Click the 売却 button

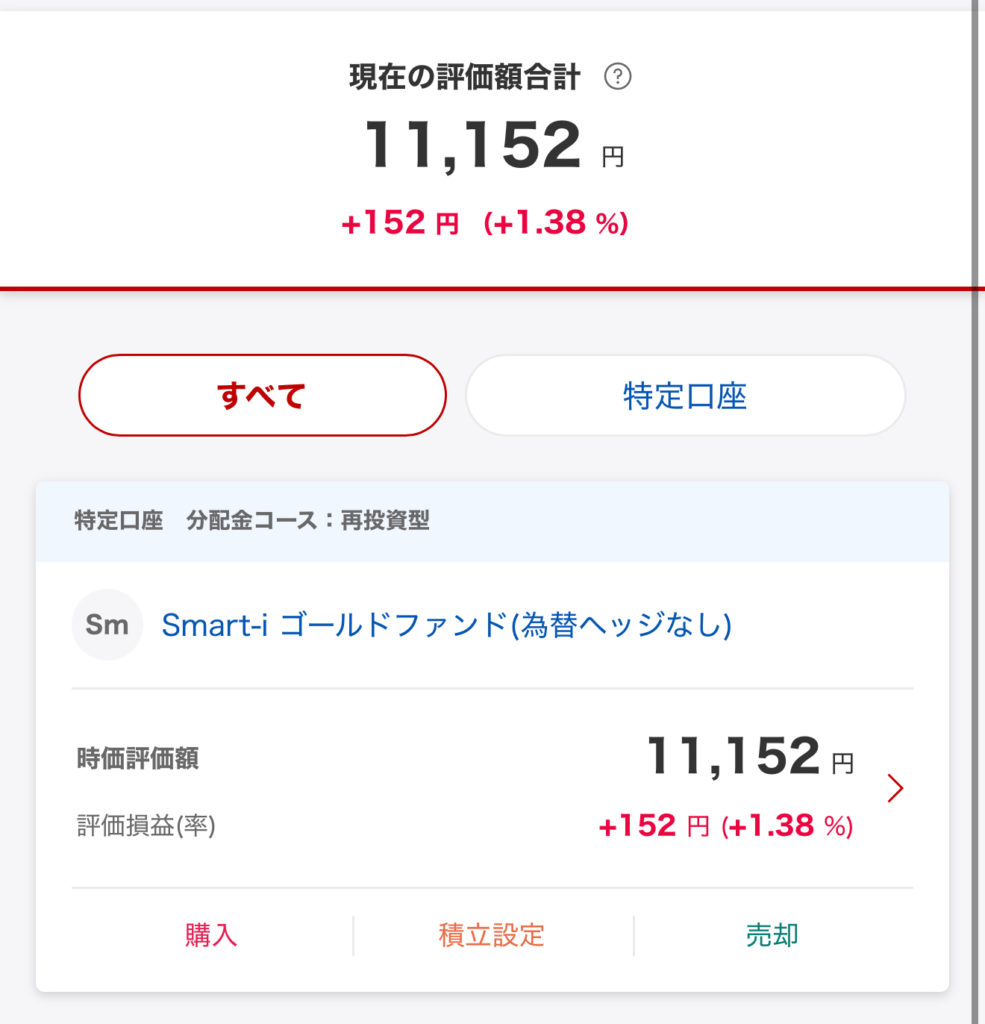pyautogui.click(x=772, y=935)
